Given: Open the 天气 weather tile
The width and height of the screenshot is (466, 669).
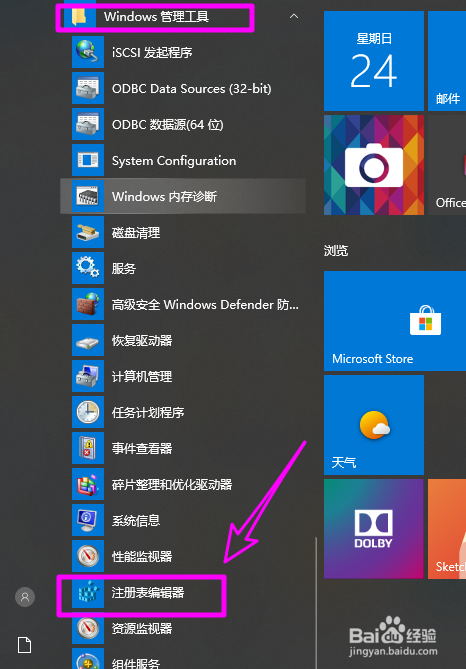Looking at the screenshot, I should (x=374, y=425).
